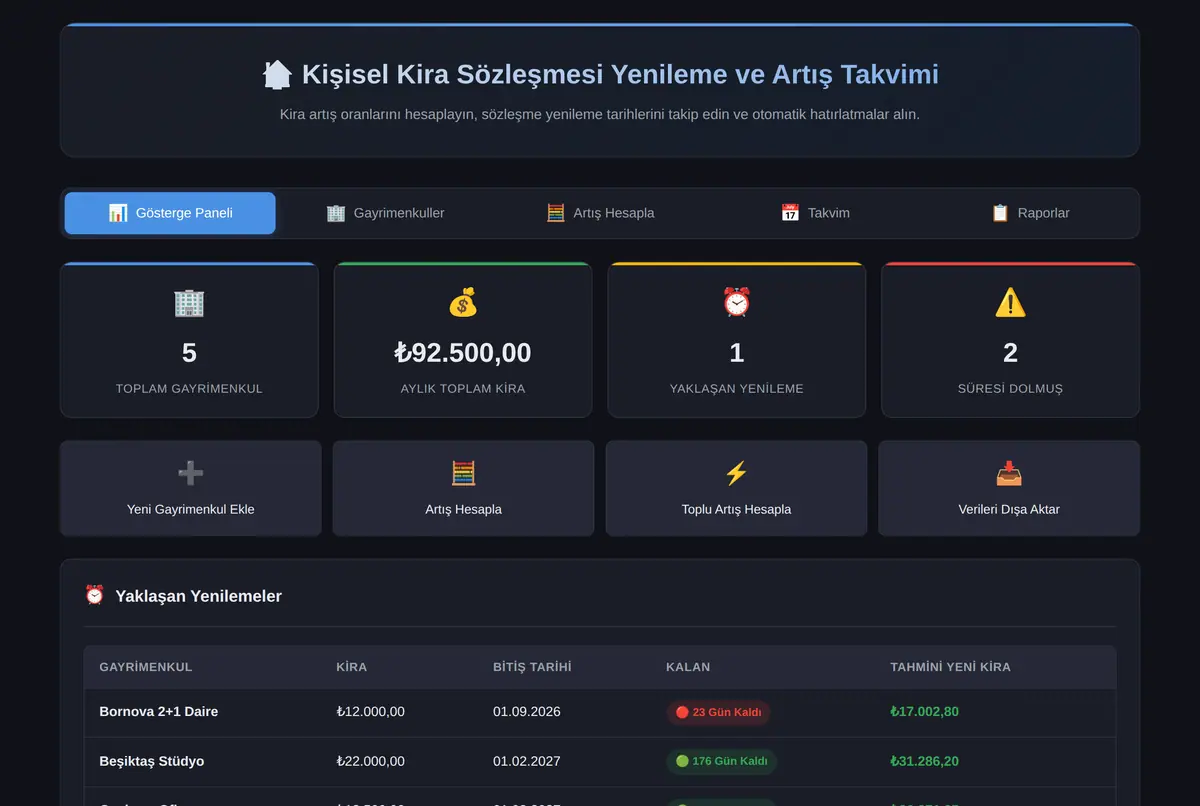Click the Toplu Artış Hesapla button
The width and height of the screenshot is (1200, 806).
point(736,488)
